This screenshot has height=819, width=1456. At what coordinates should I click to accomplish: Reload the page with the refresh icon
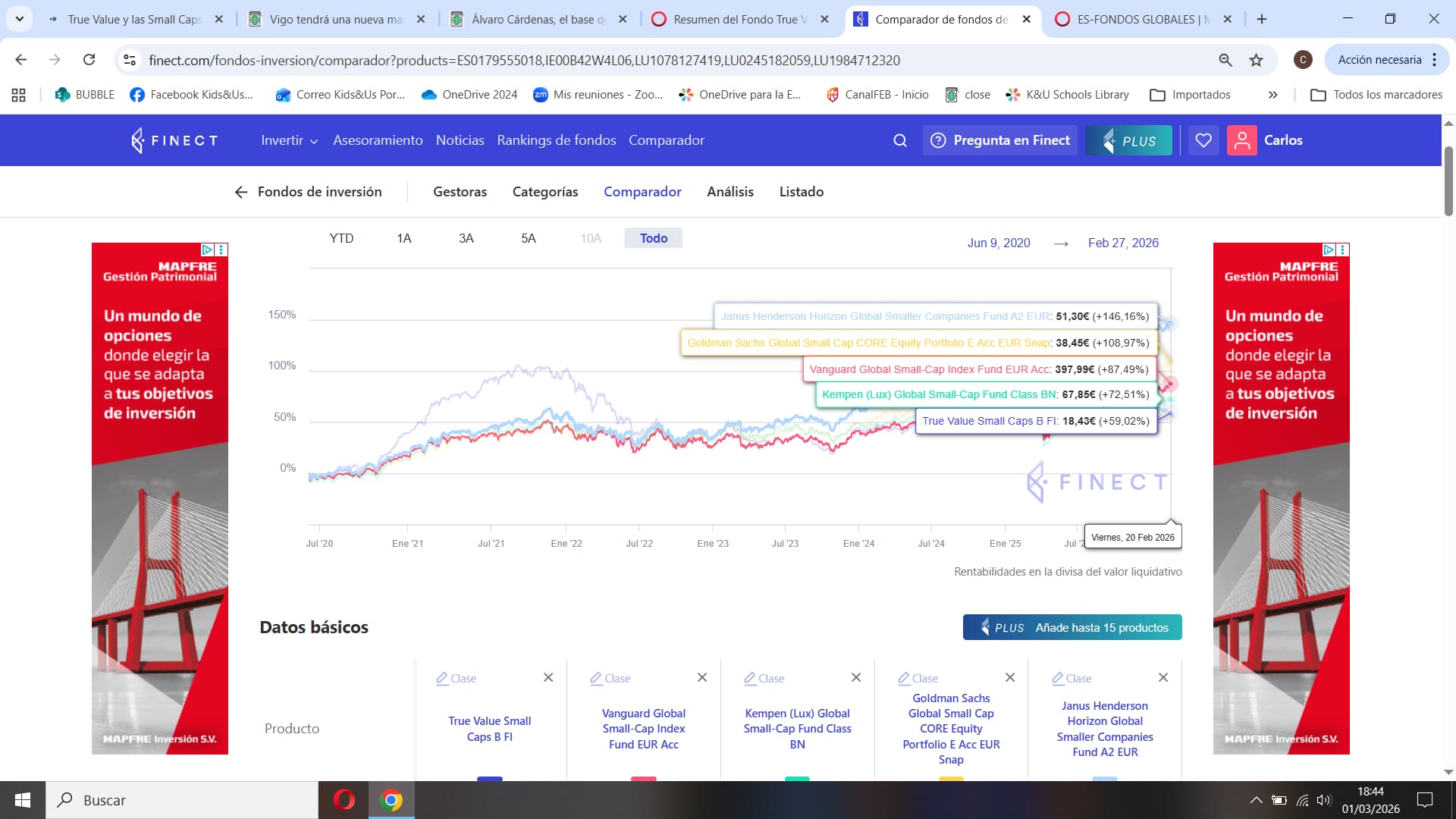click(89, 60)
